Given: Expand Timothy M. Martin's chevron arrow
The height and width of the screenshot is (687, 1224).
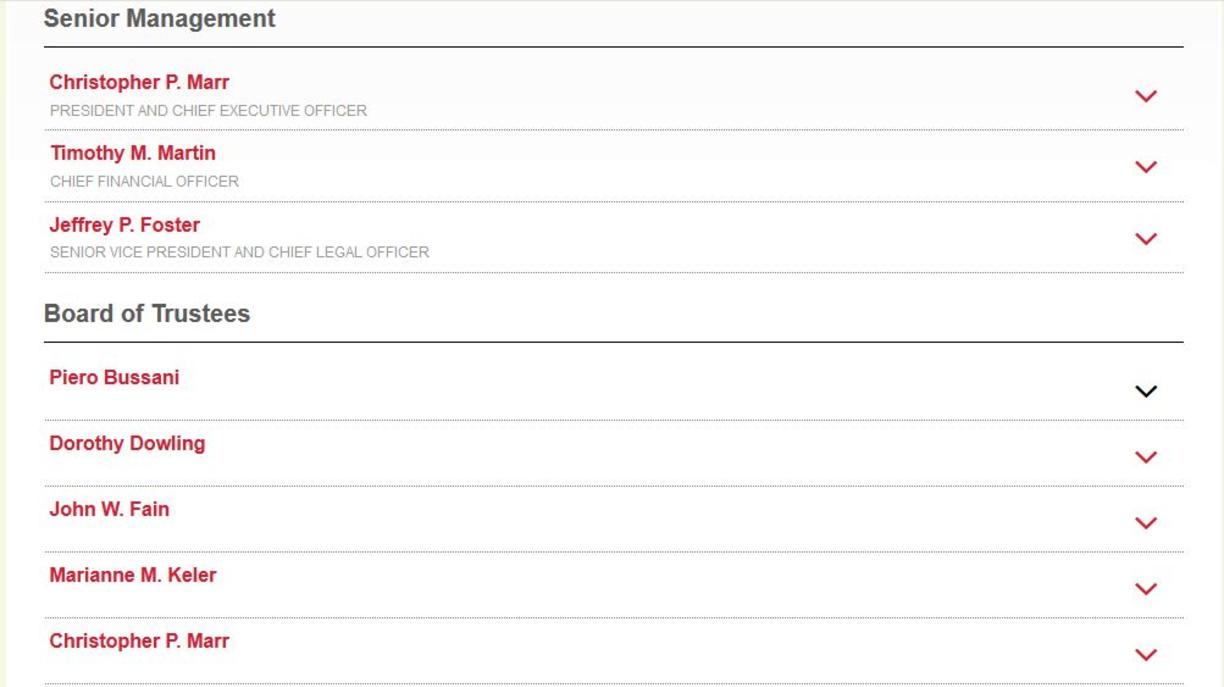Looking at the screenshot, I should 1146,167.
